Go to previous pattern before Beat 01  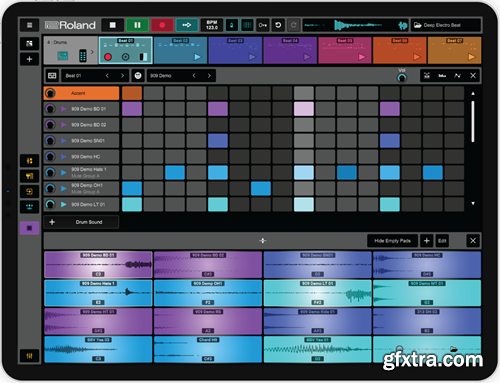107,76
